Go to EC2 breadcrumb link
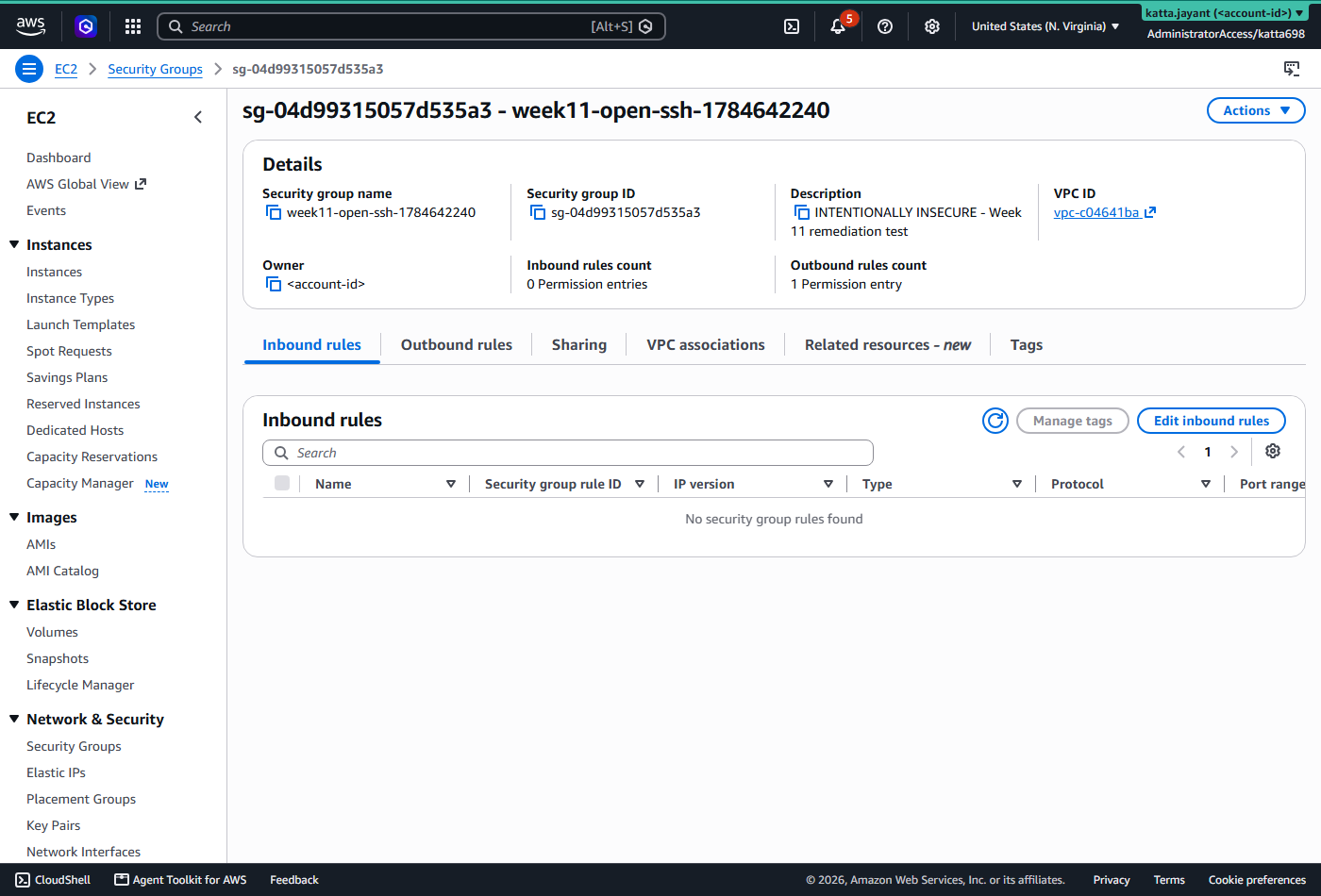 (66, 69)
